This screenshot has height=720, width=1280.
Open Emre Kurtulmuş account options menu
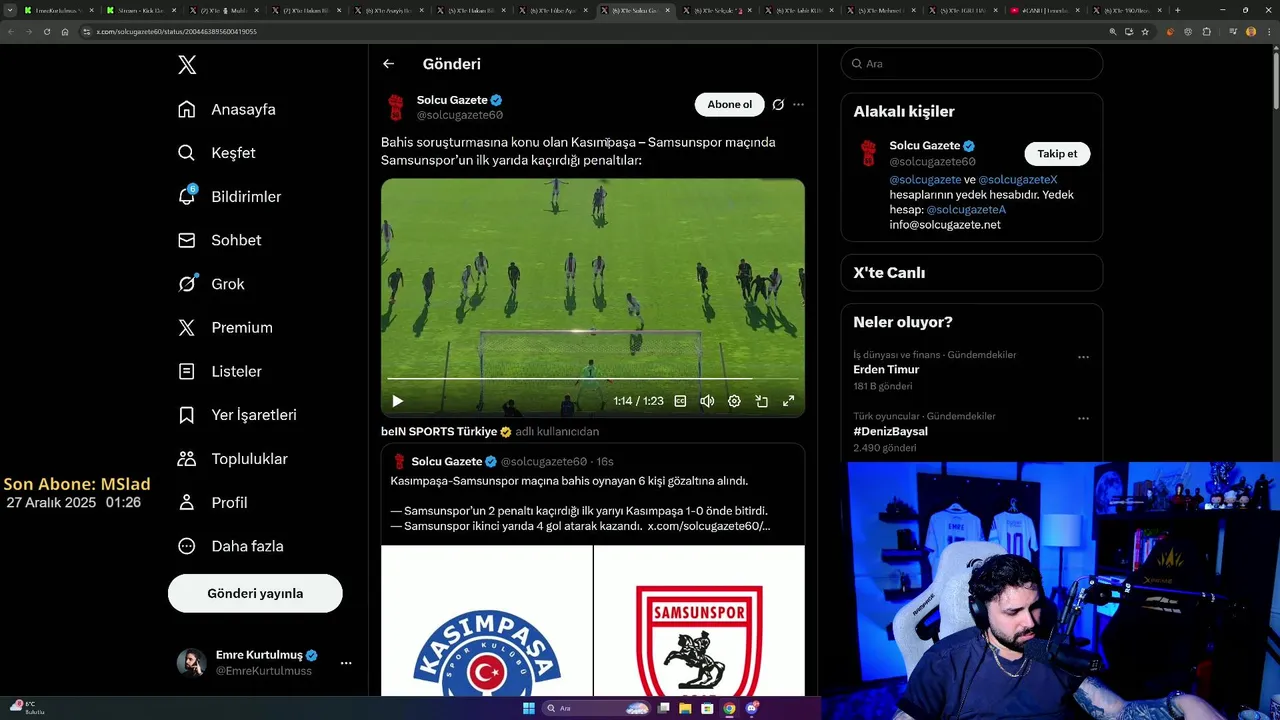click(x=346, y=663)
